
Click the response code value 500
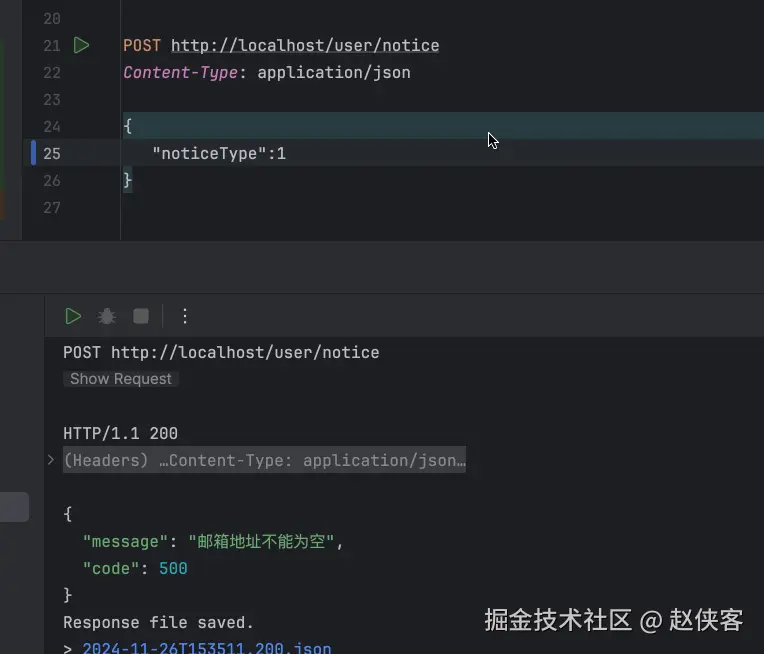click(x=173, y=569)
